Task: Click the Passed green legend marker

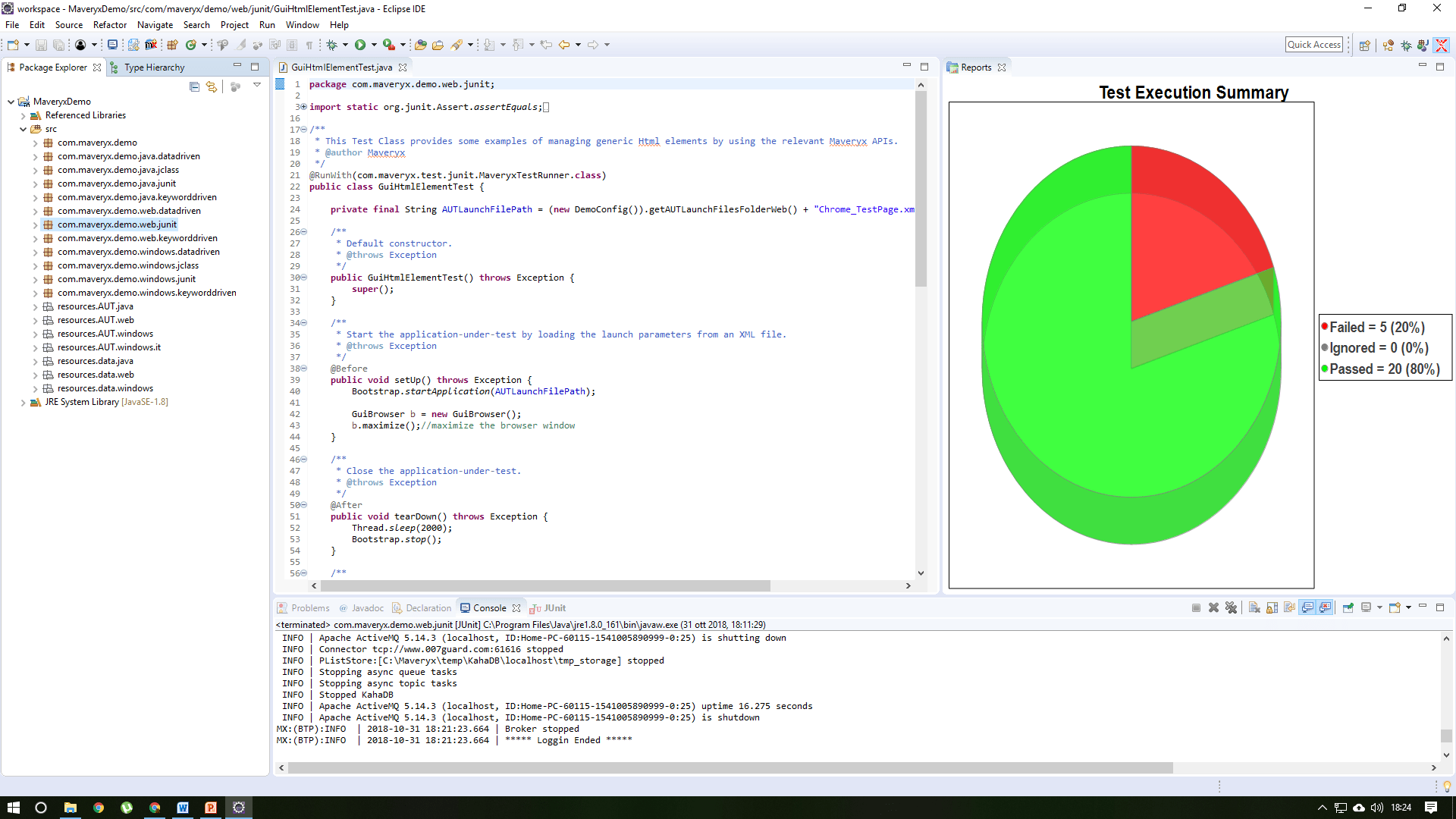Action: [1325, 369]
